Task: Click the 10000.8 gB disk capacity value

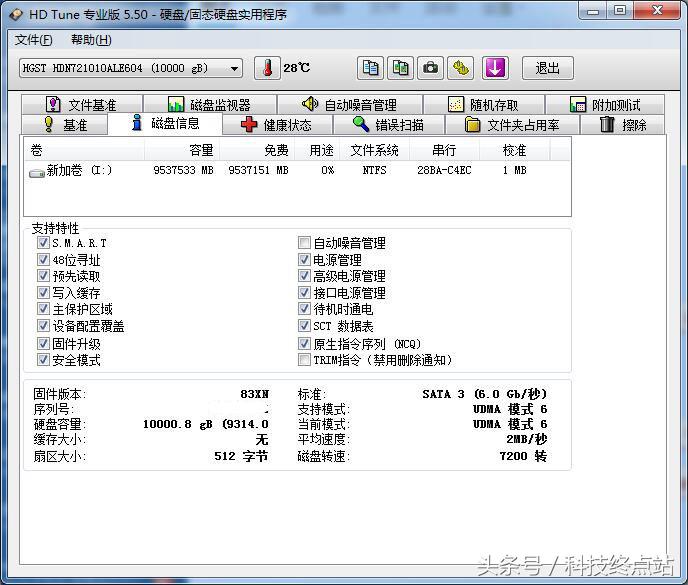Action: coord(206,424)
